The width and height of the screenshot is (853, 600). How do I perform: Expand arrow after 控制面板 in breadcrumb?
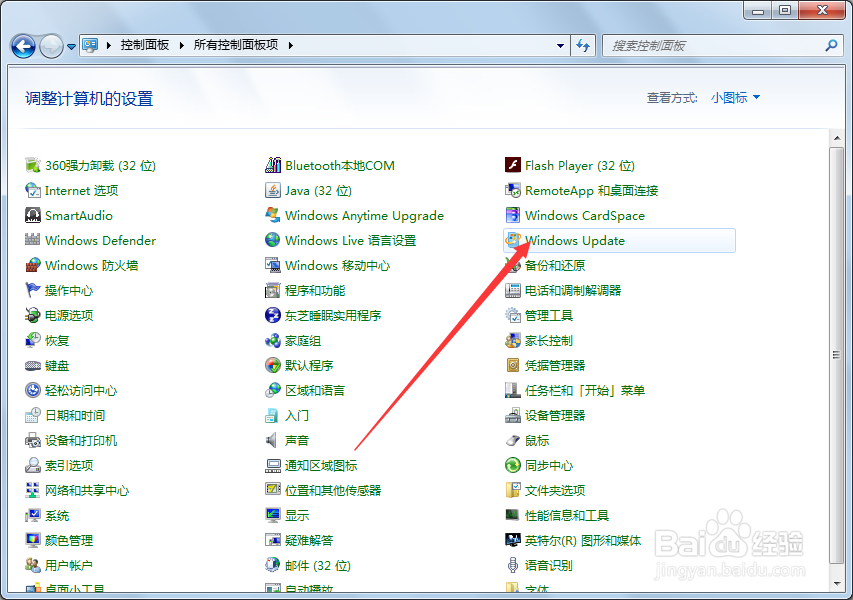coord(182,45)
